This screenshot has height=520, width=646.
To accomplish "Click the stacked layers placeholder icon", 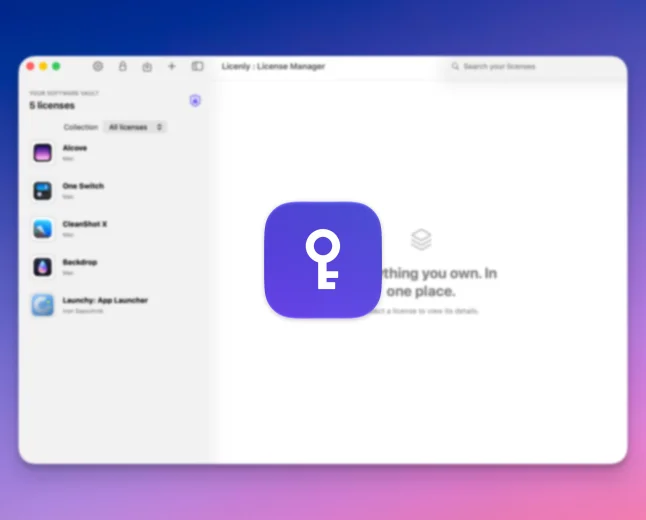I will (421, 239).
